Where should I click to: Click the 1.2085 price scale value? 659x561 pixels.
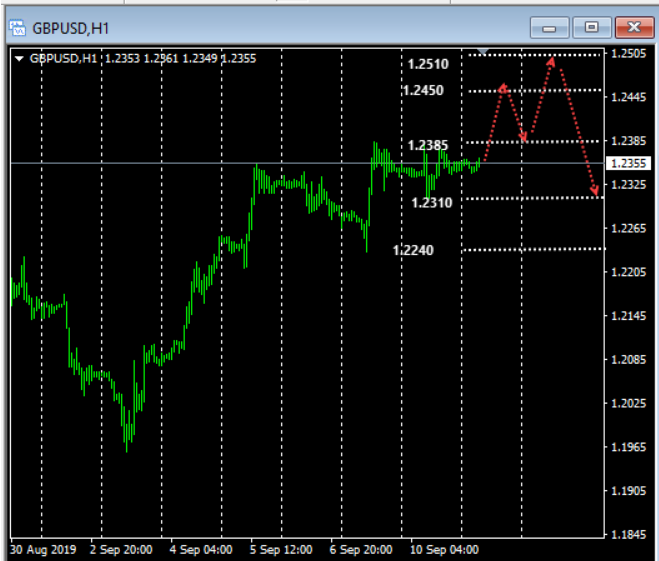click(629, 359)
